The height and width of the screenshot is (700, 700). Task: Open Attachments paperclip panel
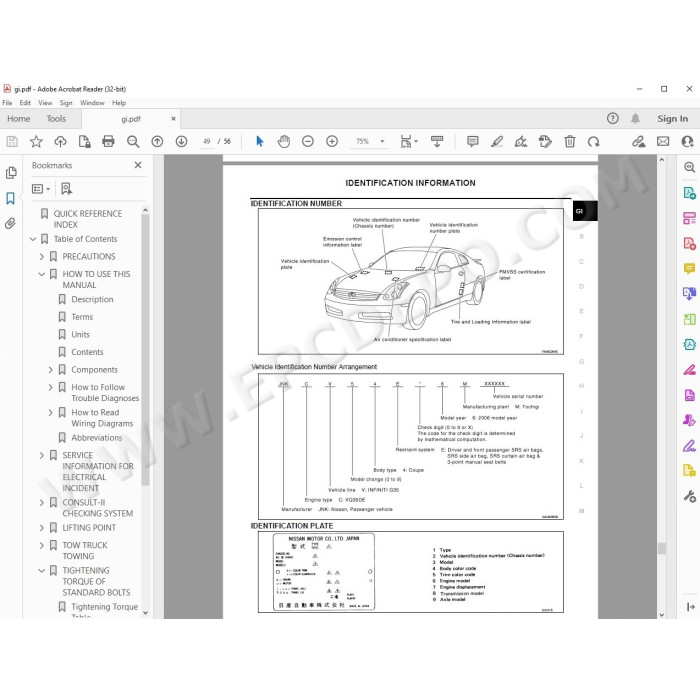click(11, 223)
